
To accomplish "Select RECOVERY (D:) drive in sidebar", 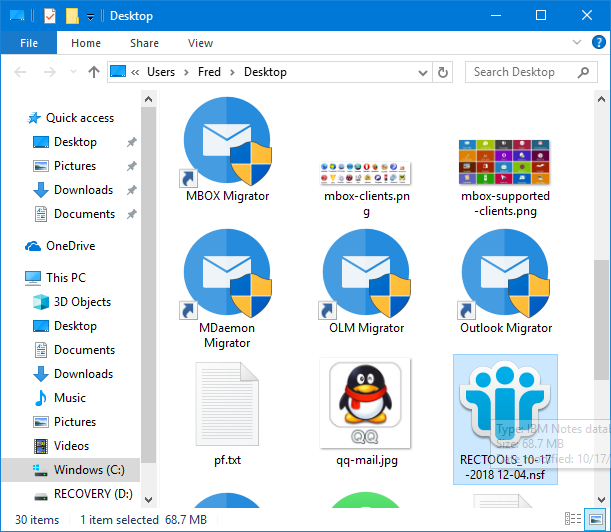I will (93, 494).
